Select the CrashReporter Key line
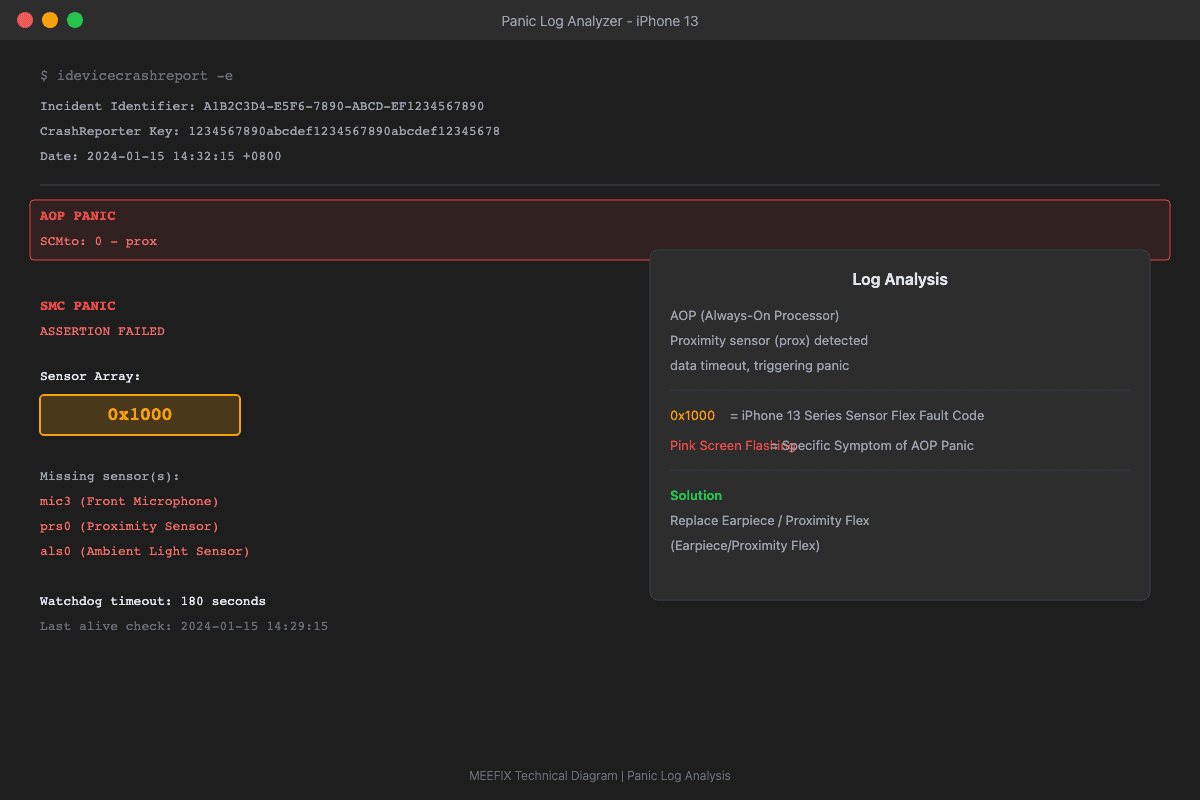The width and height of the screenshot is (1200, 800). tap(270, 131)
